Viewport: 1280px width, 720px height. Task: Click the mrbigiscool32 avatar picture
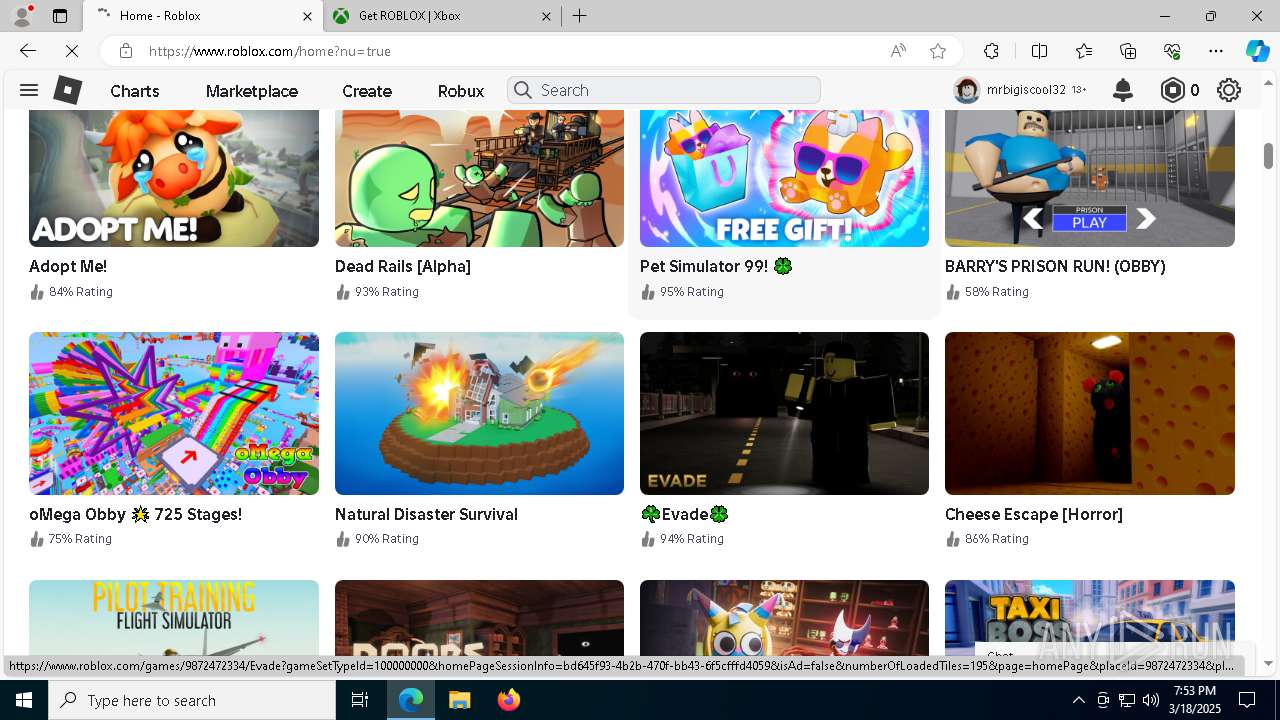tap(966, 90)
